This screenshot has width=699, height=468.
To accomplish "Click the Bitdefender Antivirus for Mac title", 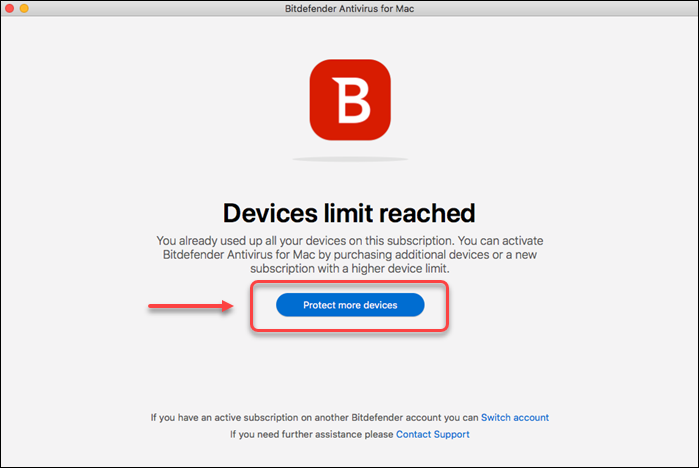I will [350, 8].
